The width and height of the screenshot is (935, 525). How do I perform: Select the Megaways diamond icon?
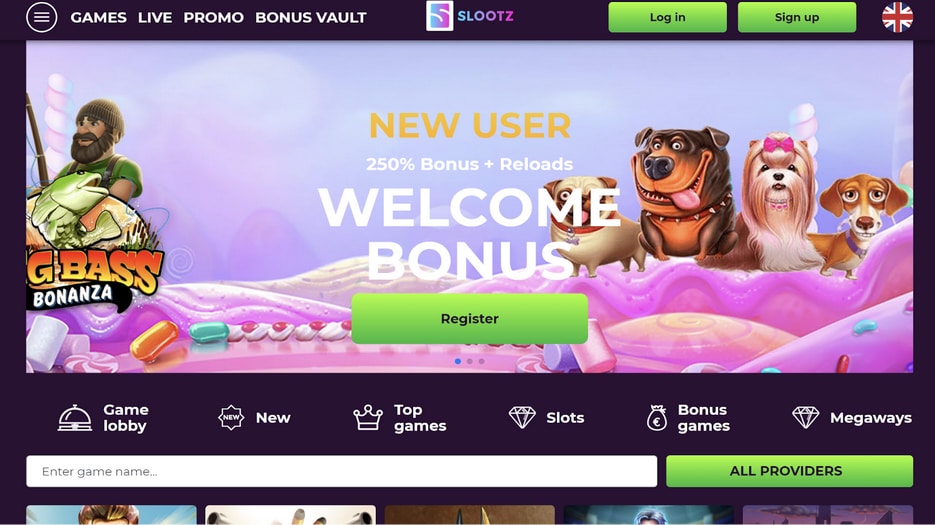(806, 418)
